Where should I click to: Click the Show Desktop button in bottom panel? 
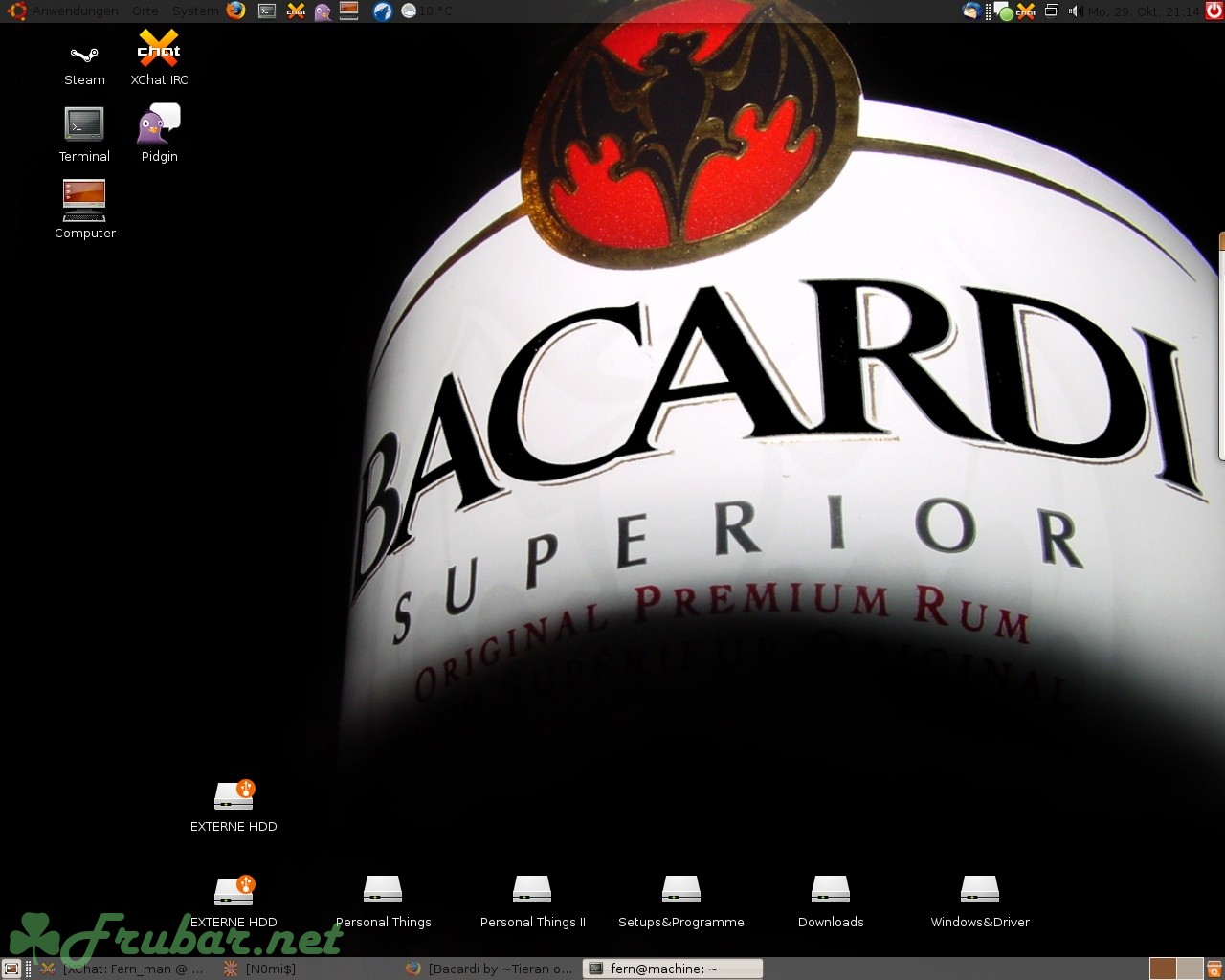(11, 969)
